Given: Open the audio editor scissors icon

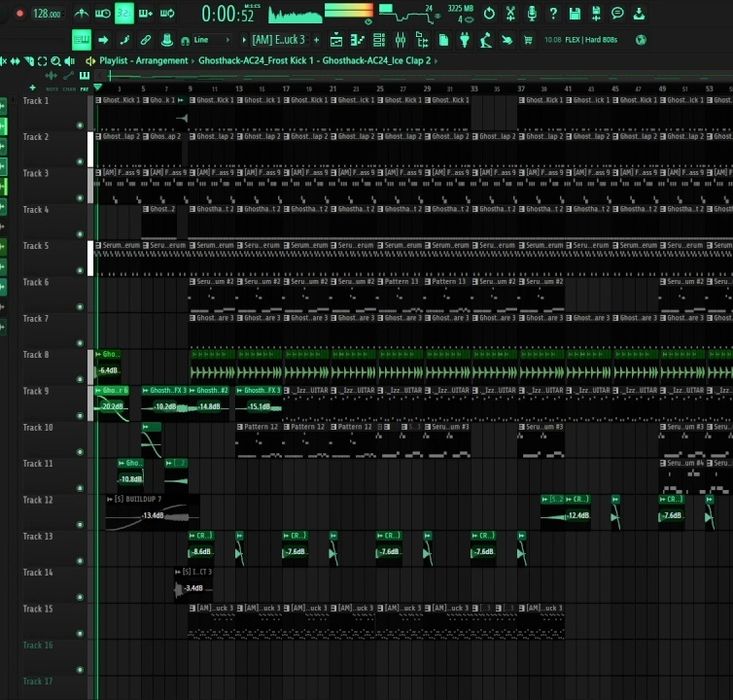Looking at the screenshot, I should [510, 14].
